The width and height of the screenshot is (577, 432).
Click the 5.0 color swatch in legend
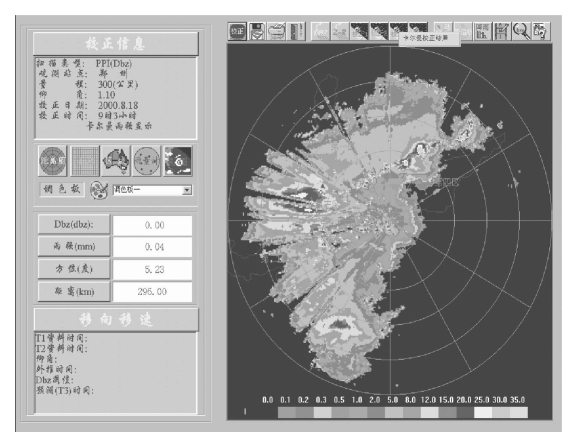click(393, 412)
